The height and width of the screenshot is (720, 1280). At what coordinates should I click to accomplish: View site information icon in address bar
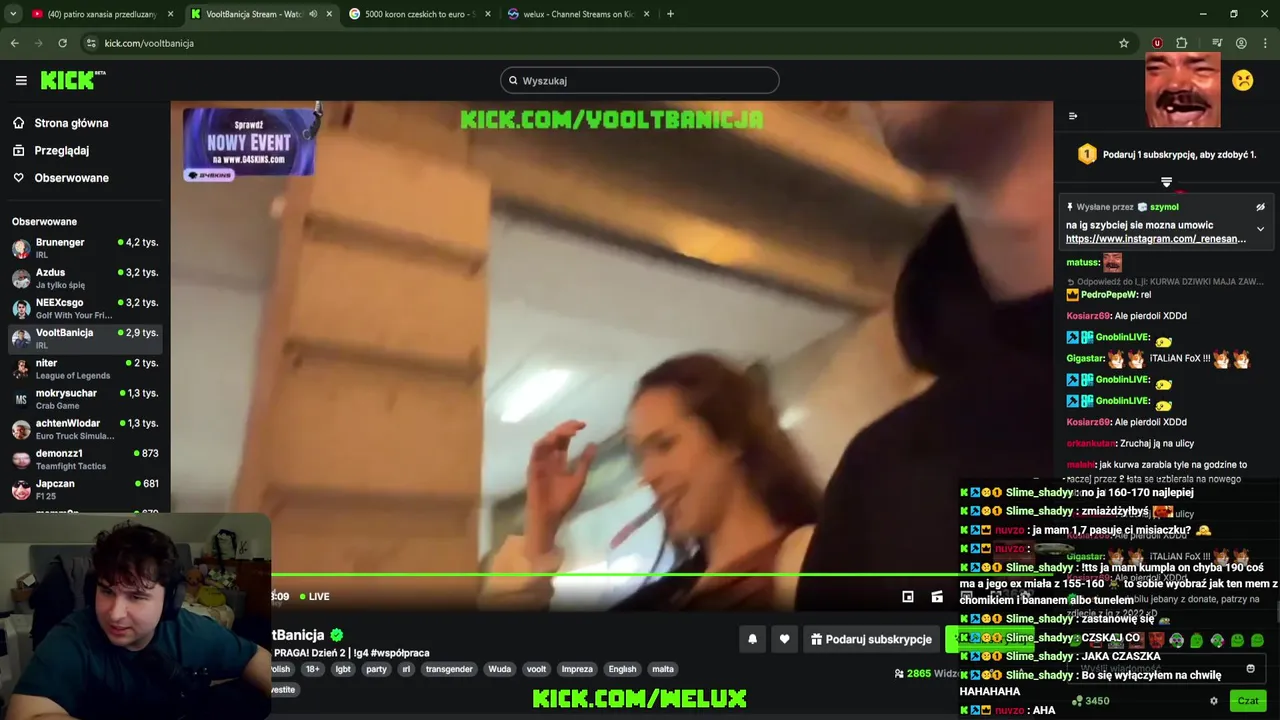pyautogui.click(x=91, y=43)
